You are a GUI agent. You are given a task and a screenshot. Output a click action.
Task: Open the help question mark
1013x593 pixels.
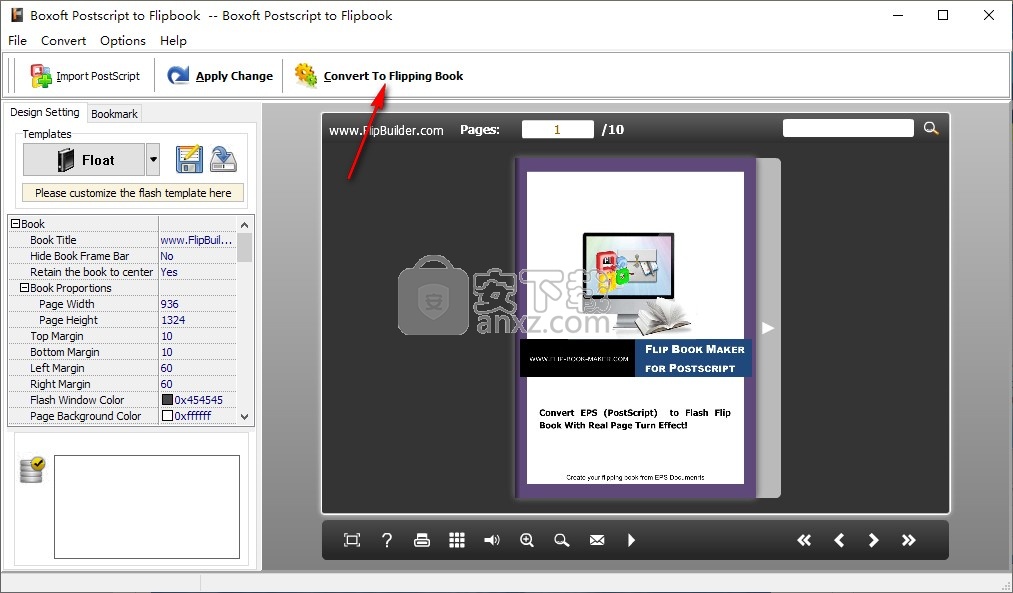387,540
